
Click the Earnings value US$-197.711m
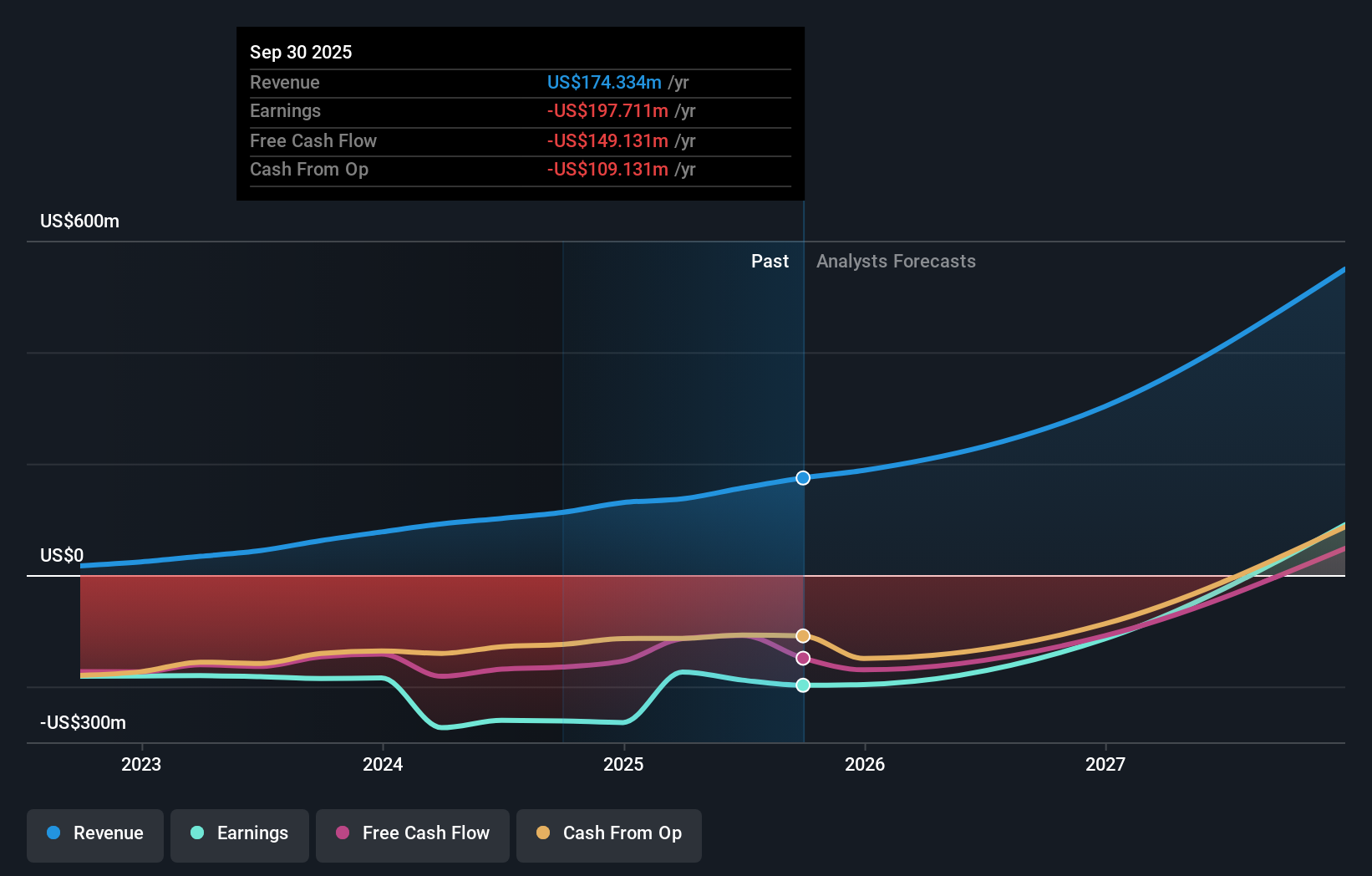click(607, 110)
